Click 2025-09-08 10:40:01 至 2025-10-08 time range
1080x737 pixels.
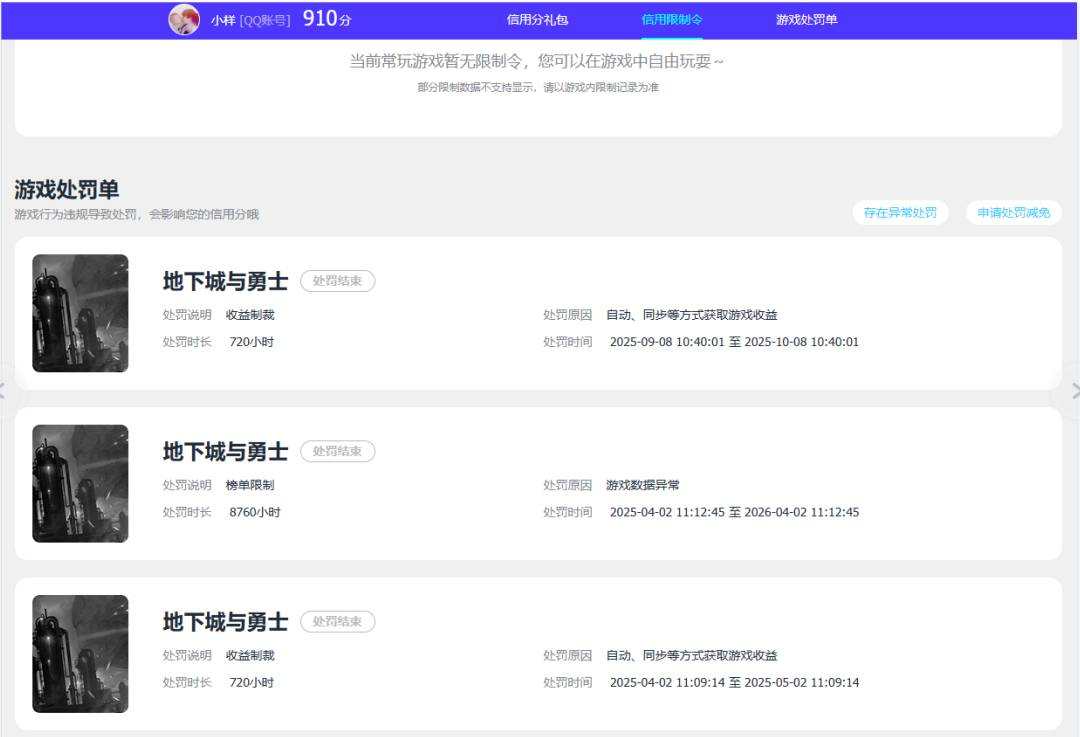pos(734,342)
